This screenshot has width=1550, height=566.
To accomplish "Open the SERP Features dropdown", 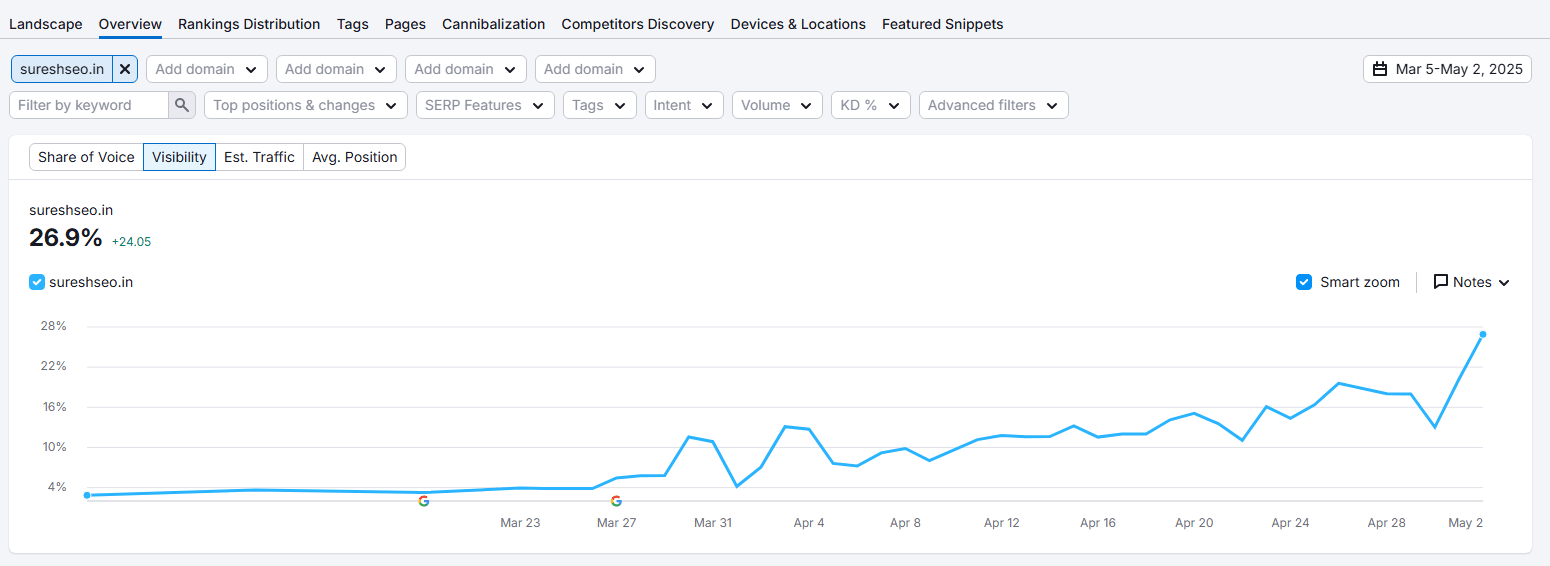I will (x=484, y=105).
